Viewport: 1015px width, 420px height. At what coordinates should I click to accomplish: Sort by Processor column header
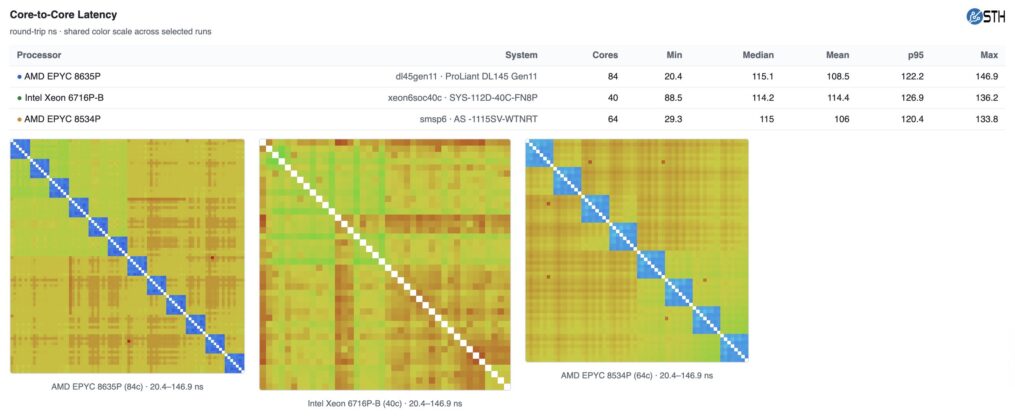click(39, 55)
